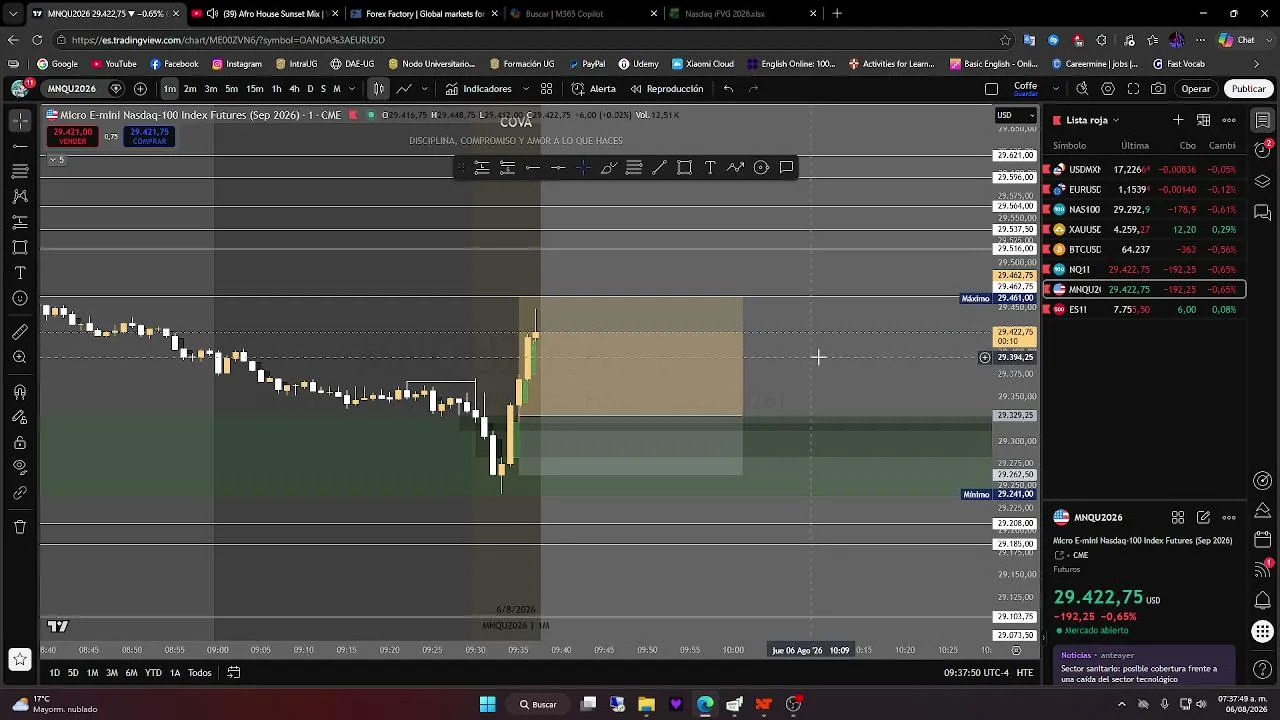Select the trend line icon in floating toolbar

pos(659,168)
